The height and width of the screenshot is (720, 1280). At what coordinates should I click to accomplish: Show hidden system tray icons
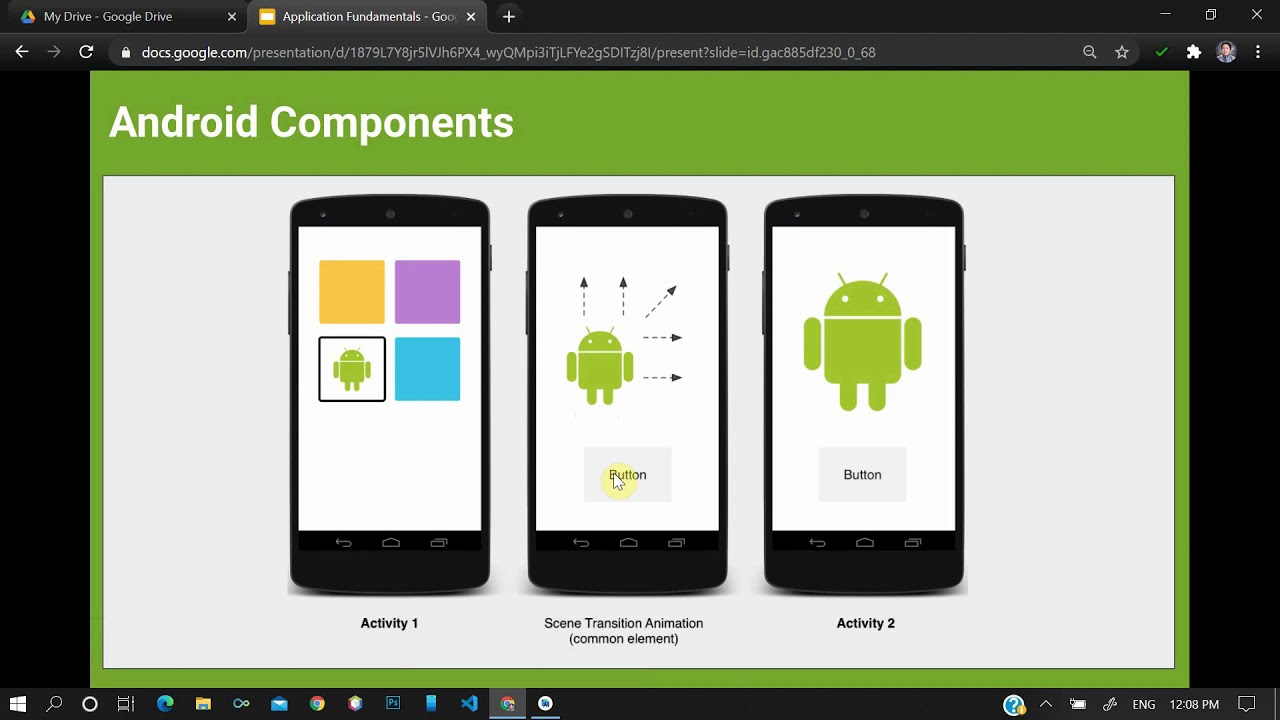coord(1046,704)
